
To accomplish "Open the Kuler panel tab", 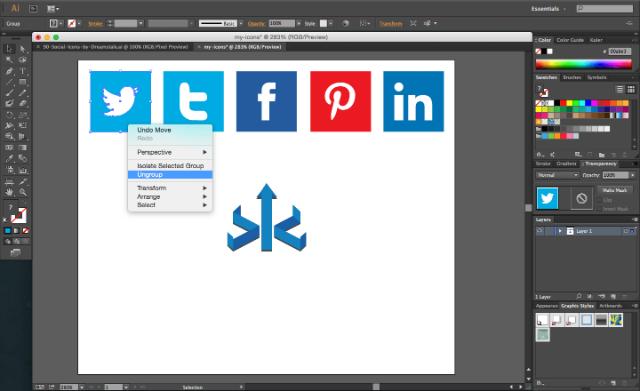I will point(596,40).
